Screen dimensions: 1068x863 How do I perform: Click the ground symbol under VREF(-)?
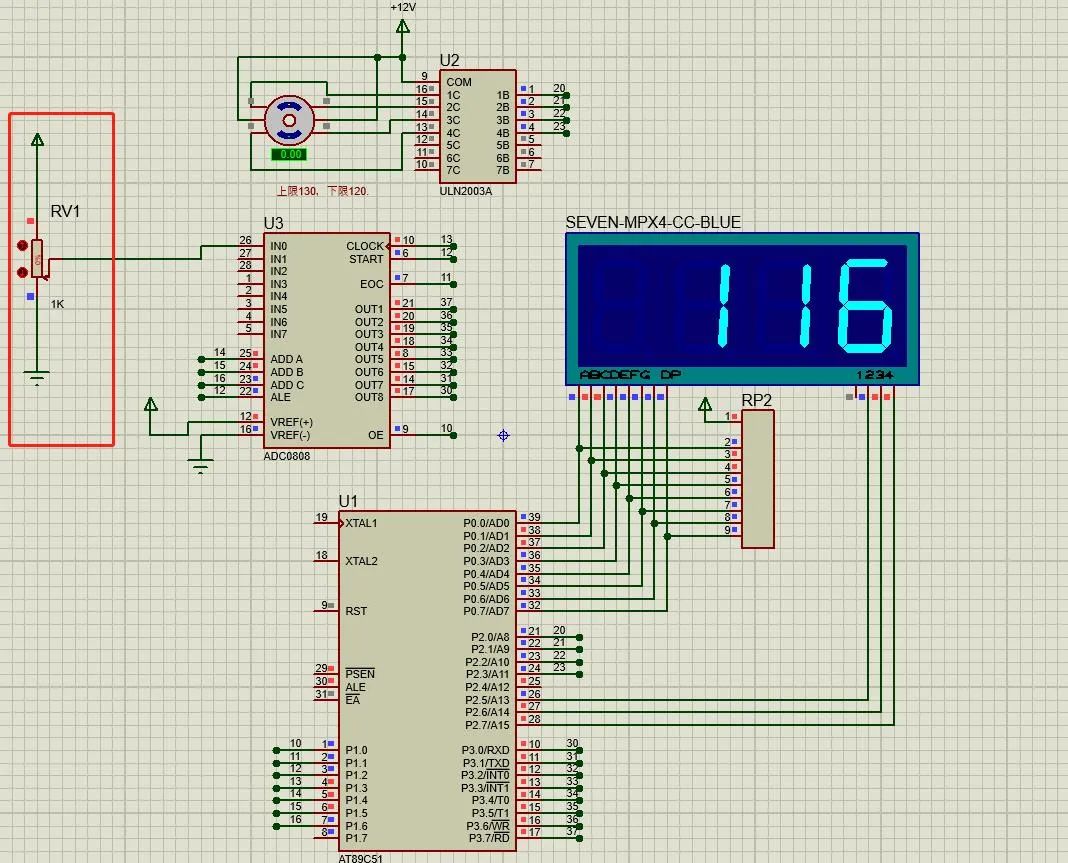(x=200, y=462)
